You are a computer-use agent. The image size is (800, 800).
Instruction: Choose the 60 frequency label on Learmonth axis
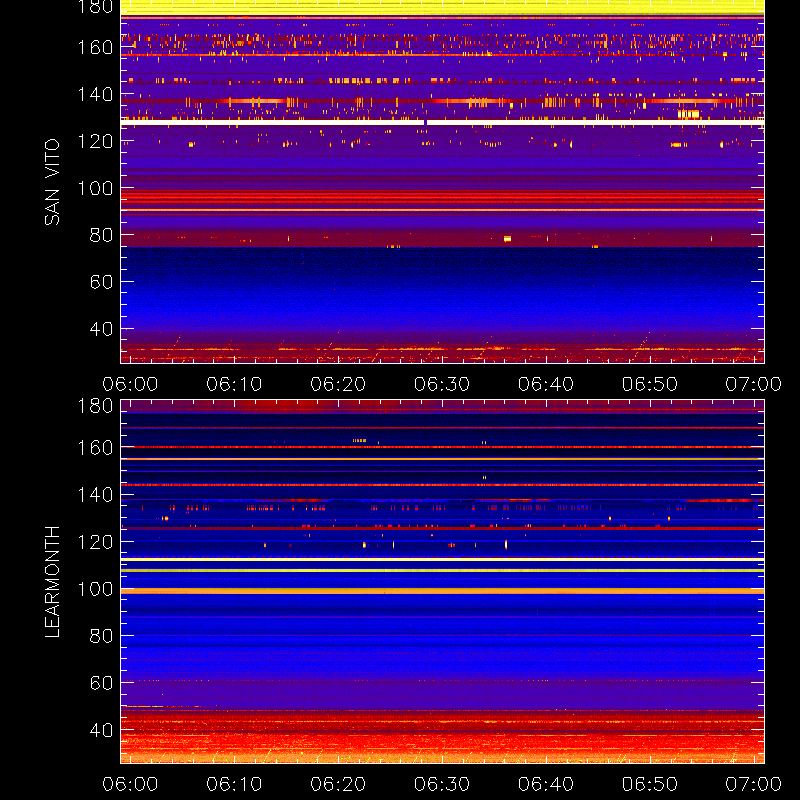(x=101, y=683)
